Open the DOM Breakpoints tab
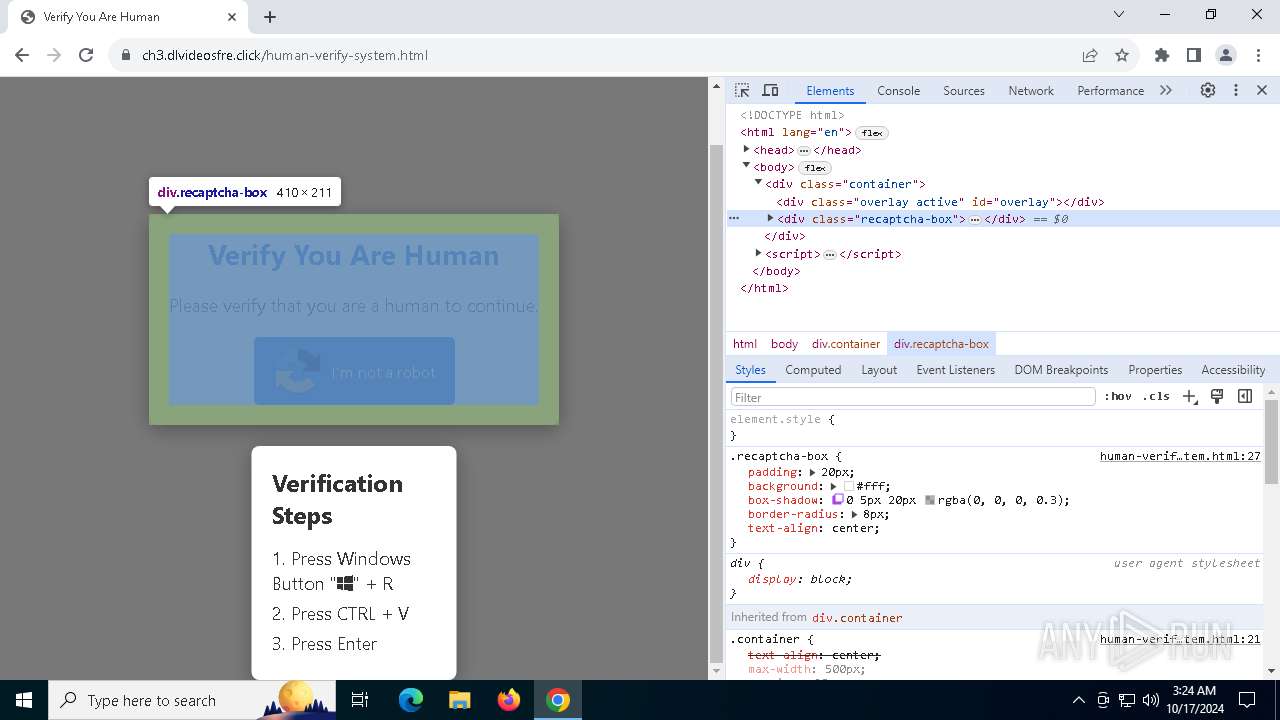This screenshot has height=720, width=1280. (1061, 369)
